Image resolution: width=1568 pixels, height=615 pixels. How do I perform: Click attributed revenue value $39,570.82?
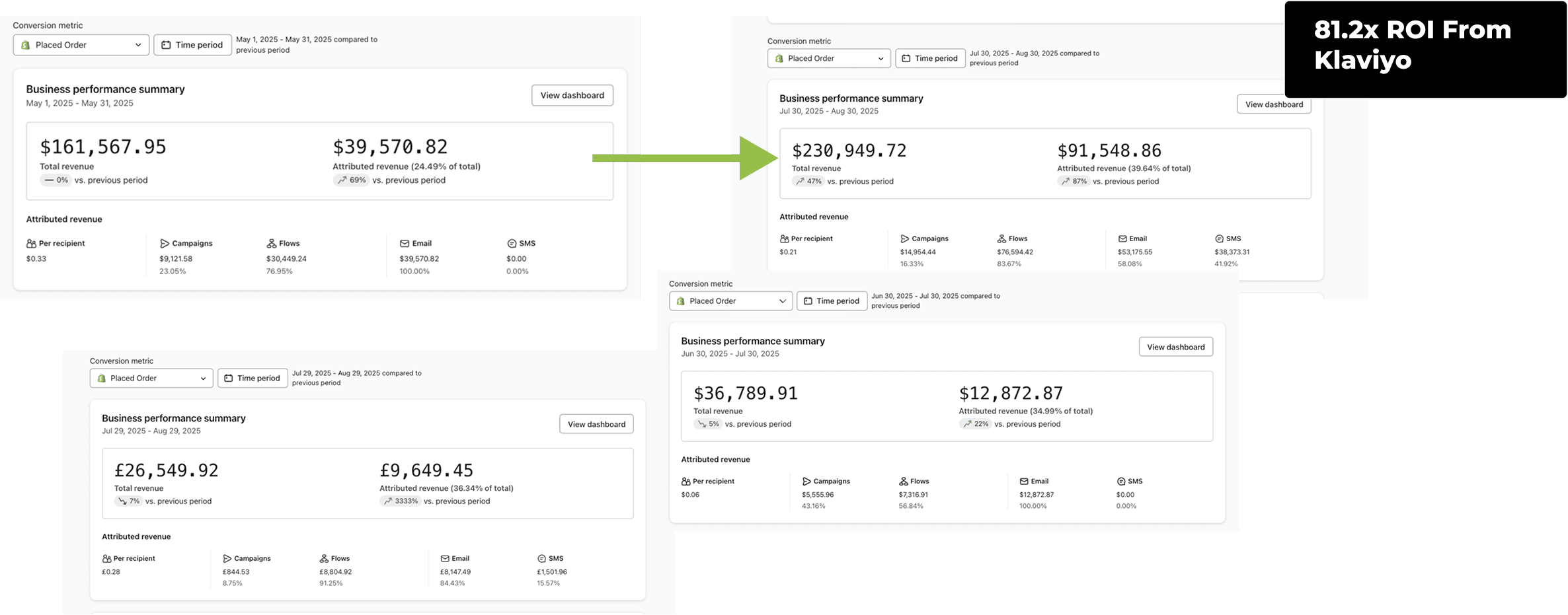click(x=390, y=147)
